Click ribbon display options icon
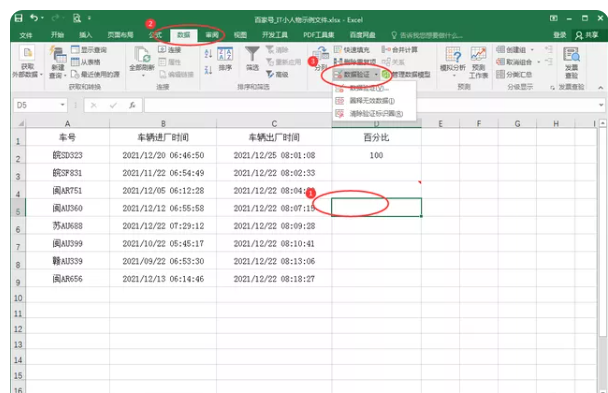This screenshot has width=608, height=393. tap(554, 18)
